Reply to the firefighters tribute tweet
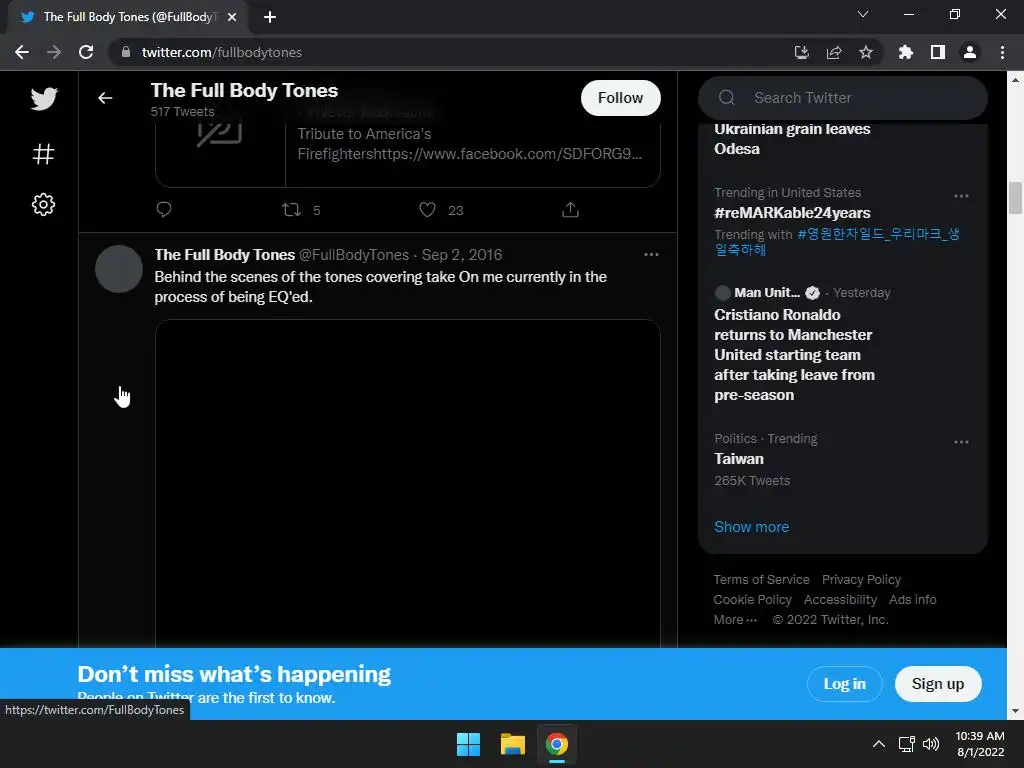This screenshot has height=768, width=1024. pos(164,210)
